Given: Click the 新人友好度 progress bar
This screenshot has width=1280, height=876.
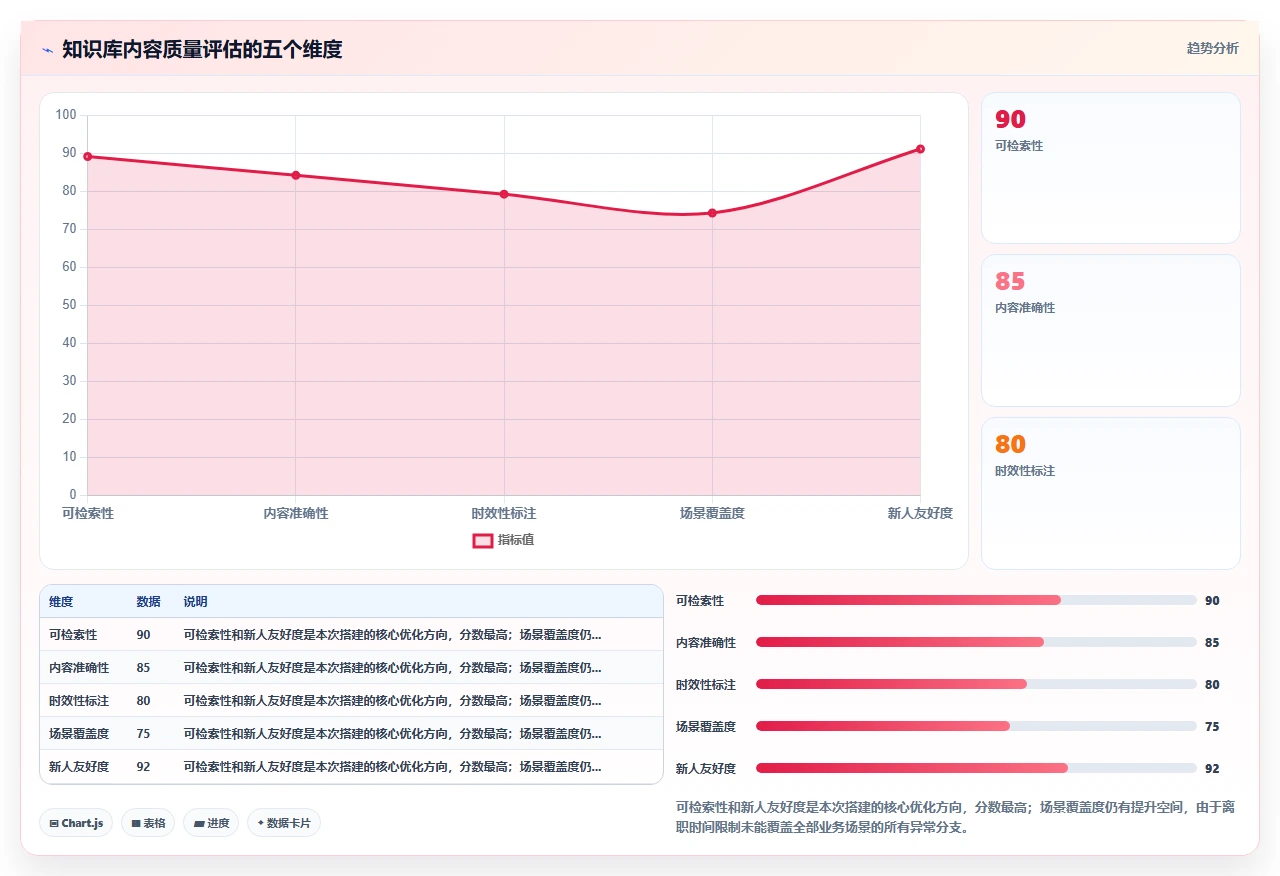Looking at the screenshot, I should coord(976,768).
